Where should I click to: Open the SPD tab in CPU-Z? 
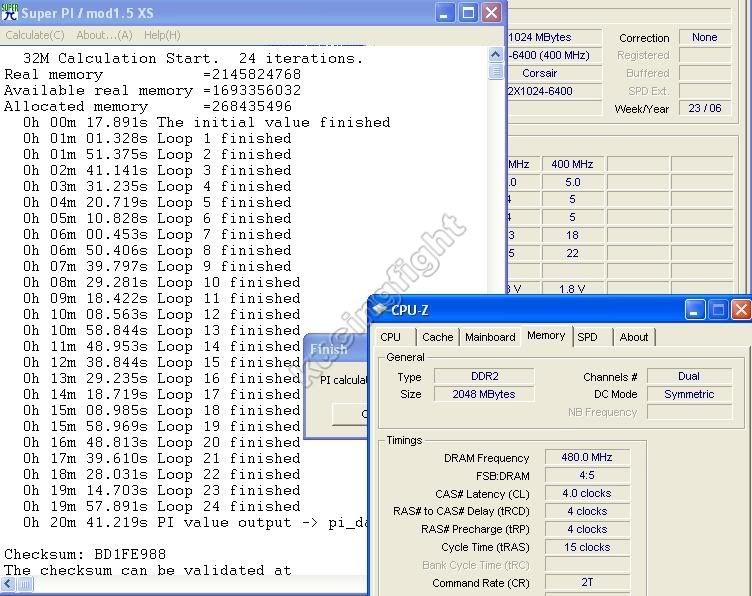coord(588,337)
